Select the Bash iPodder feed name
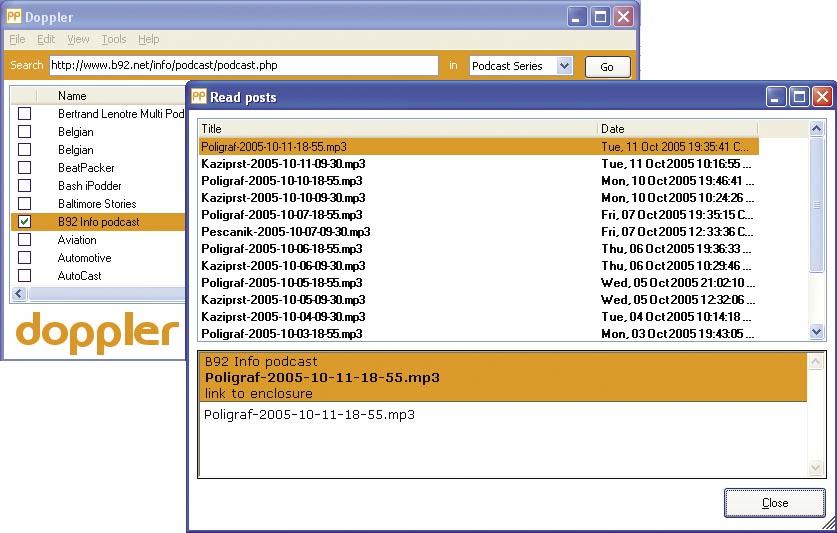 [x=90, y=185]
